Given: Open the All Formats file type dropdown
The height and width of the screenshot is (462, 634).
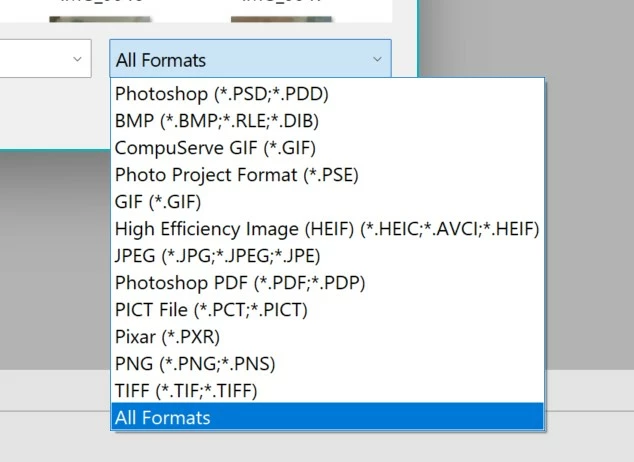Looking at the screenshot, I should (x=250, y=59).
